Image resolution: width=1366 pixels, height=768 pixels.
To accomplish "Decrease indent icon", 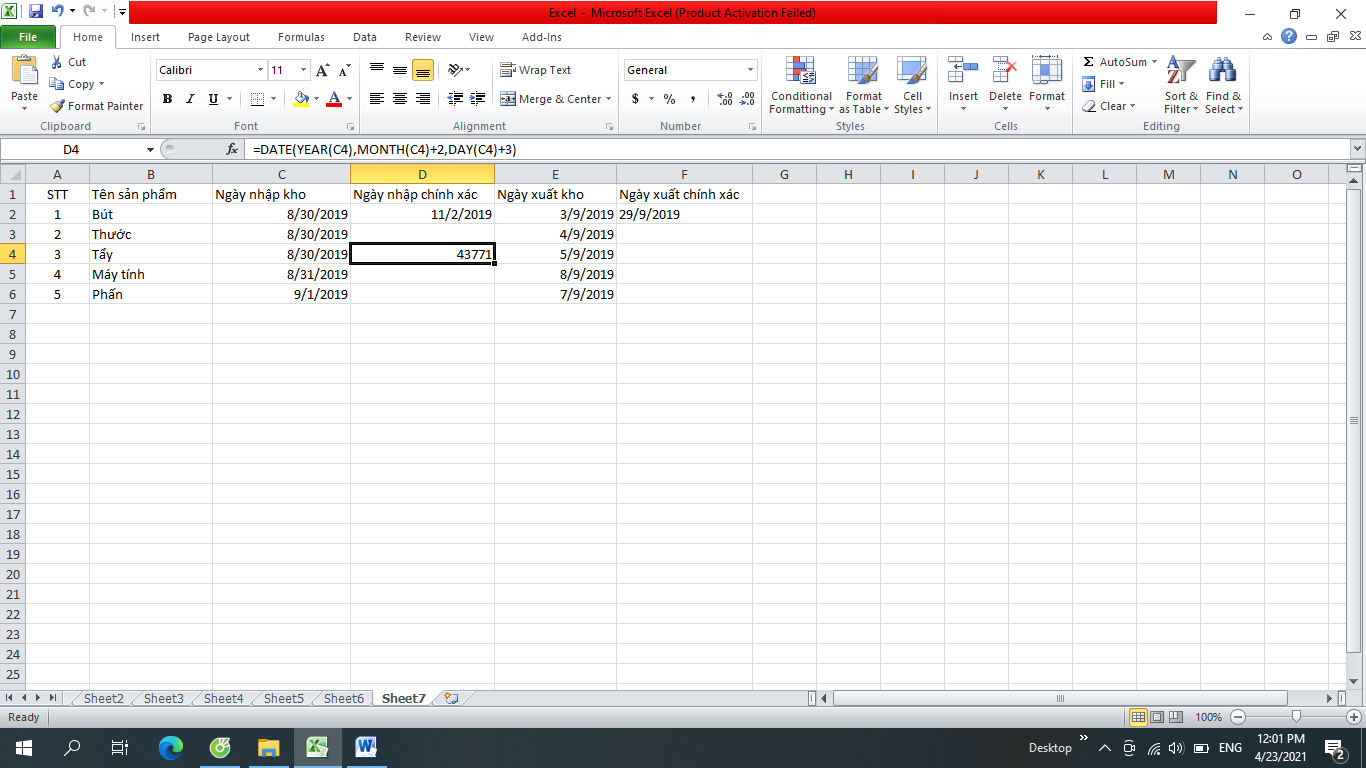I will point(455,99).
